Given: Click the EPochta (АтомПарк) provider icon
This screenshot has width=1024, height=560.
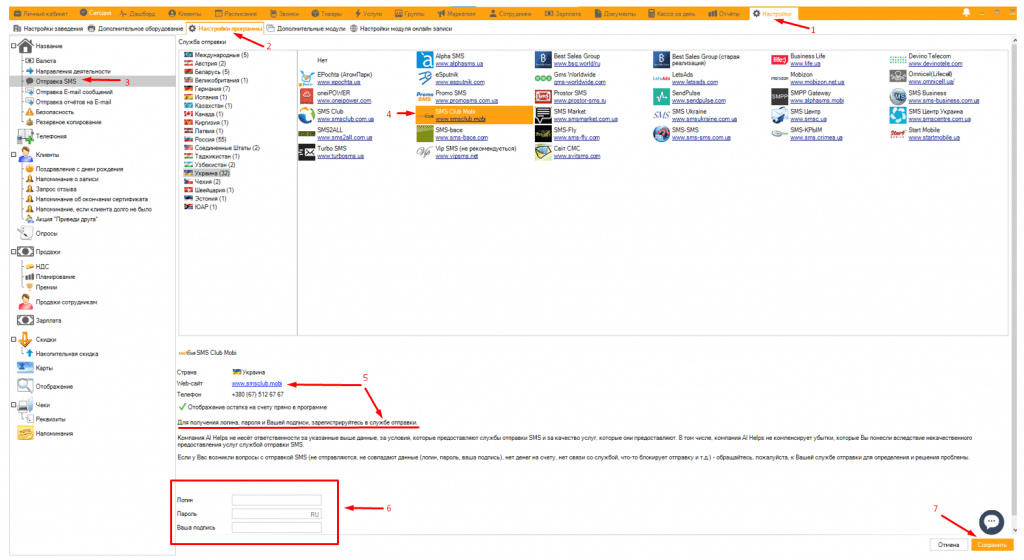Looking at the screenshot, I should [x=306, y=78].
